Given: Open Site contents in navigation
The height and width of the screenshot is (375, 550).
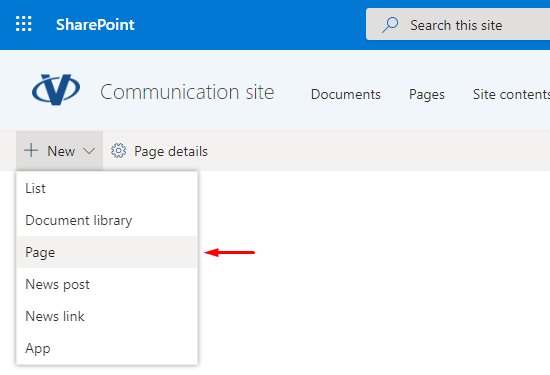Looking at the screenshot, I should pyautogui.click(x=511, y=94).
